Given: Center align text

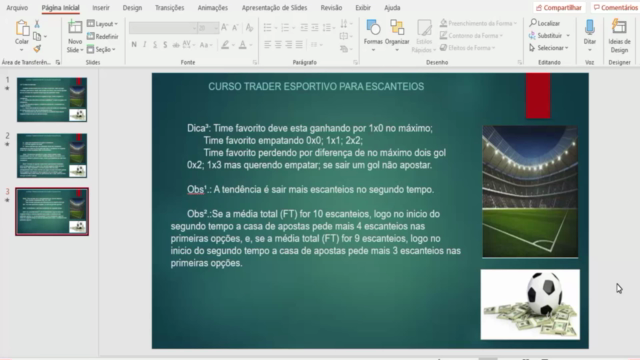Looking at the screenshot, I should [x=278, y=44].
